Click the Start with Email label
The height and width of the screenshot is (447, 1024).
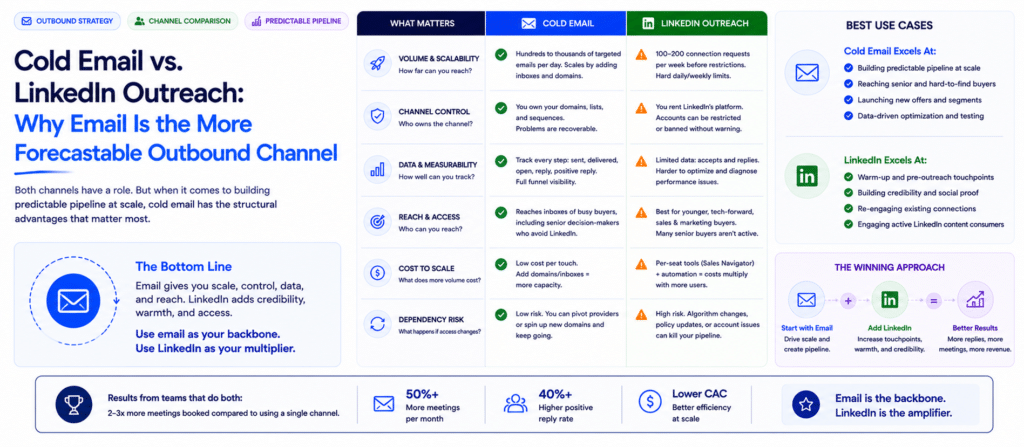[807, 328]
